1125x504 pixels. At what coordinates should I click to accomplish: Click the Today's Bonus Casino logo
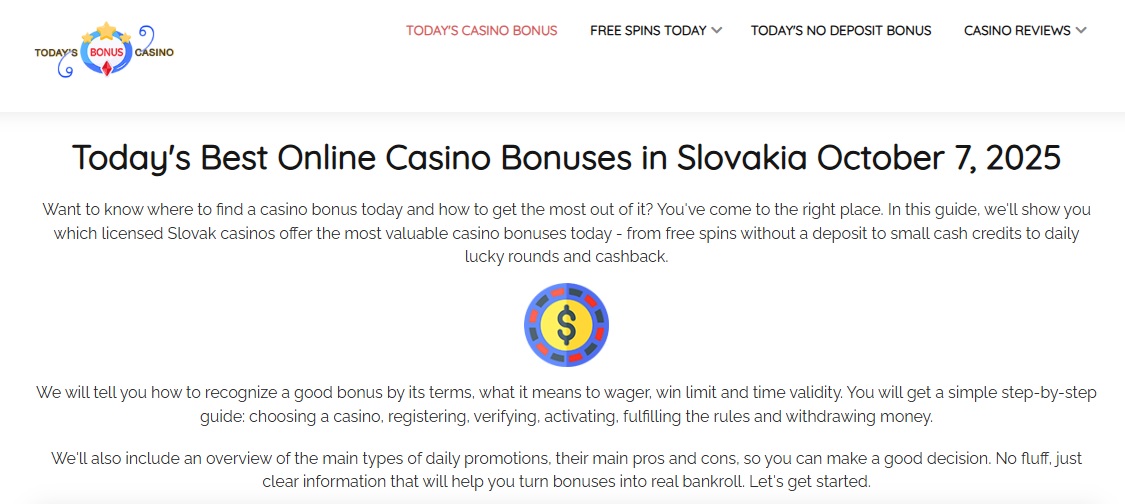(x=104, y=51)
